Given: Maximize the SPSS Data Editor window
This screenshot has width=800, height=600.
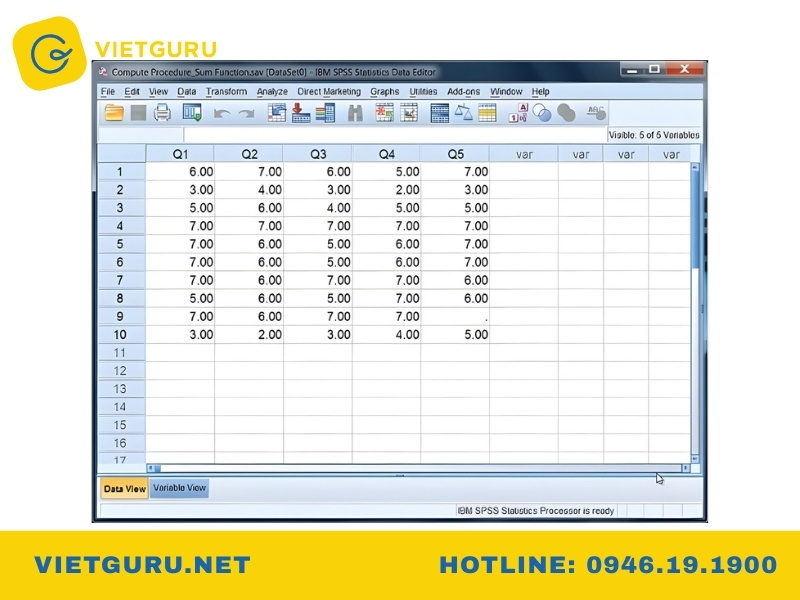Looking at the screenshot, I should (654, 69).
